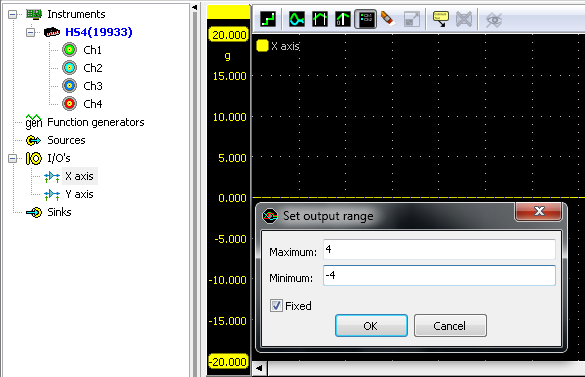Toggle the legend display toolbar button
This screenshot has height=377, width=585.
(x=365, y=19)
